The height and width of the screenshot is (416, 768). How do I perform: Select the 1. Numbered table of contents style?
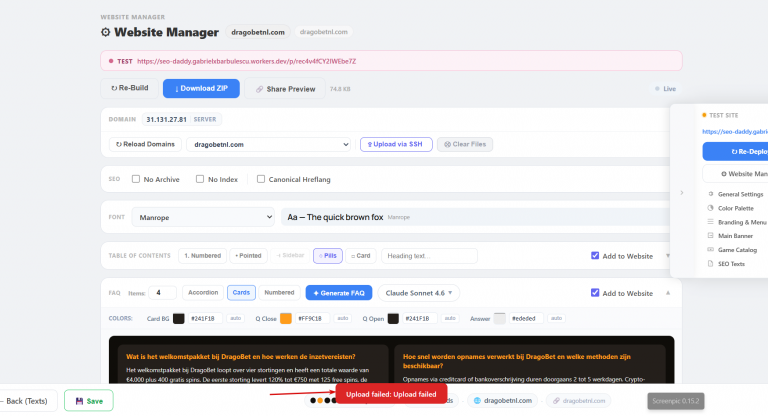[202, 256]
